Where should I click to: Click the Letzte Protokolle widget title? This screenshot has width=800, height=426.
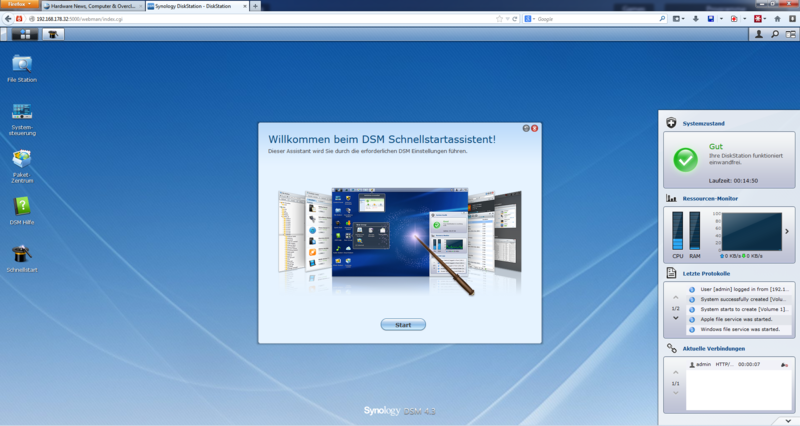point(706,273)
